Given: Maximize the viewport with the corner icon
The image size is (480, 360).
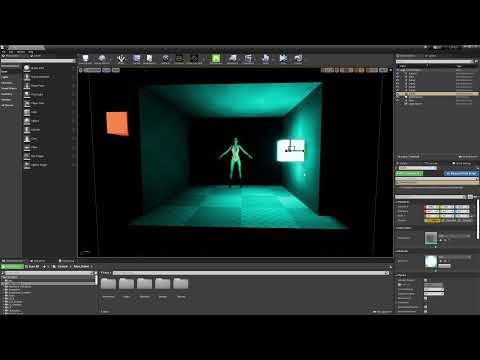Looking at the screenshot, I should [390, 70].
